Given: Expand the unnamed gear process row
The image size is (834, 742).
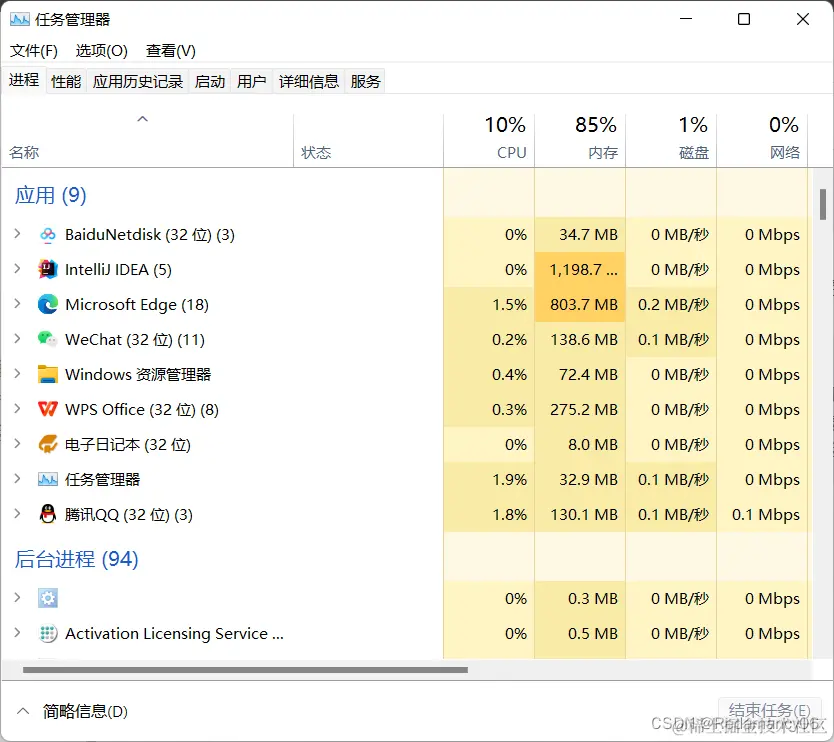Looking at the screenshot, I should point(17,597).
